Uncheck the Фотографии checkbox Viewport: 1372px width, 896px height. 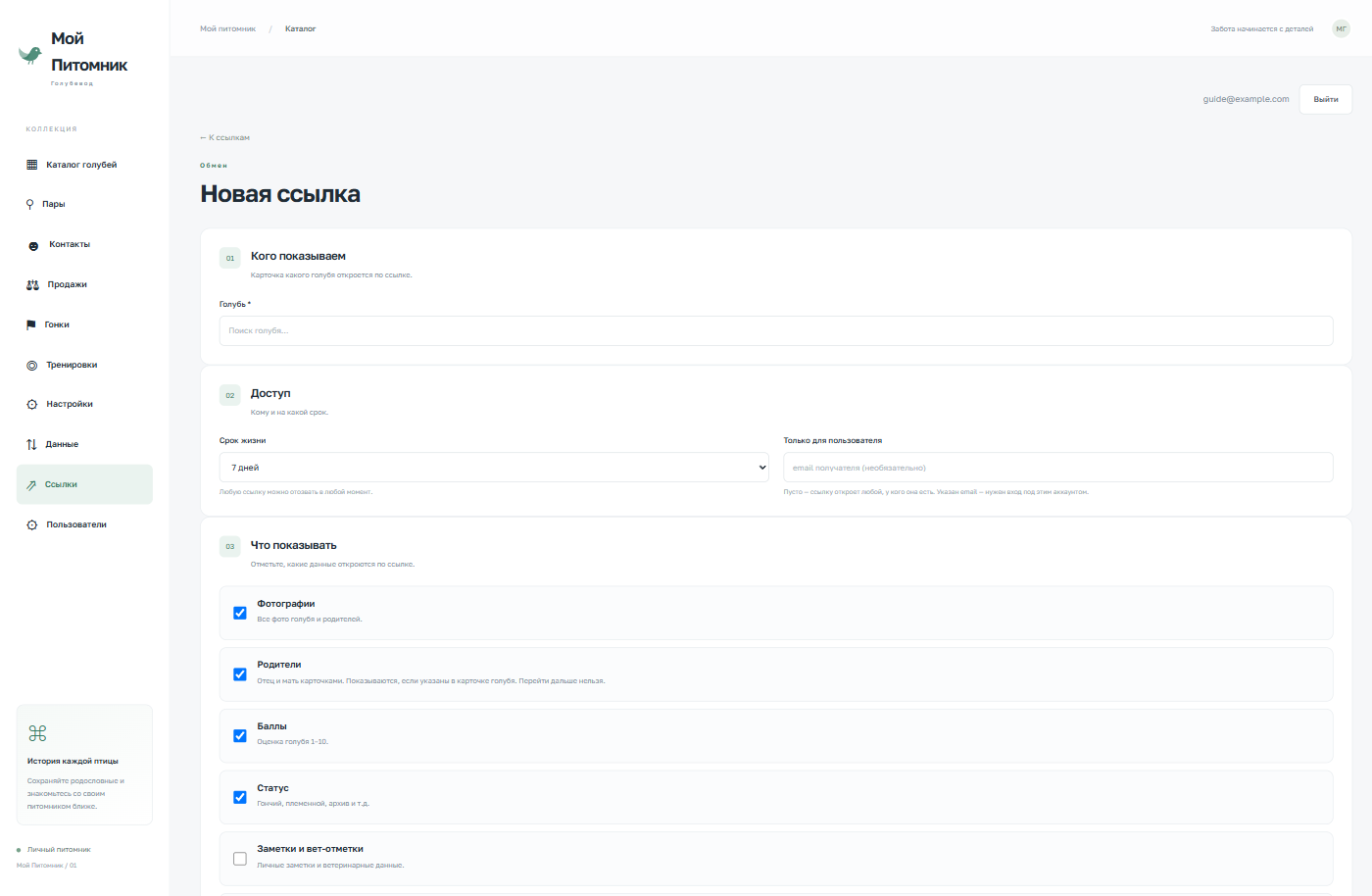click(x=240, y=613)
